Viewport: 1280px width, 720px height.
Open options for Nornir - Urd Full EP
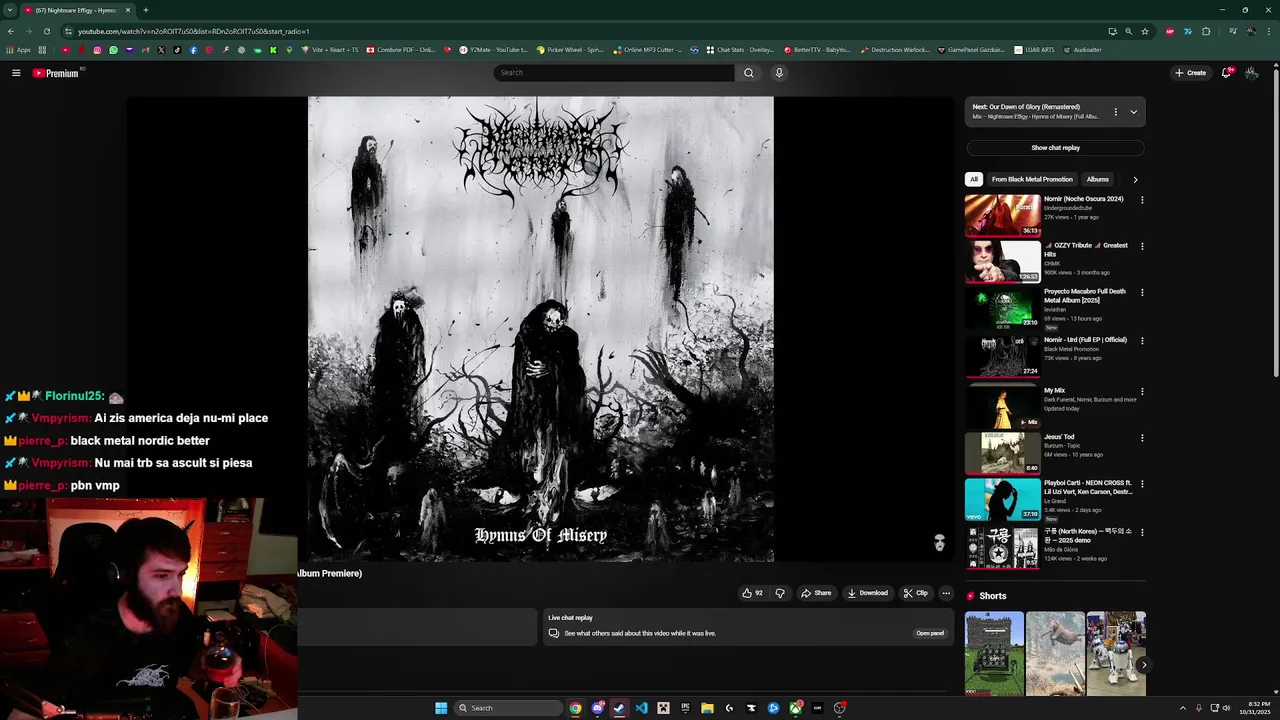point(1142,341)
